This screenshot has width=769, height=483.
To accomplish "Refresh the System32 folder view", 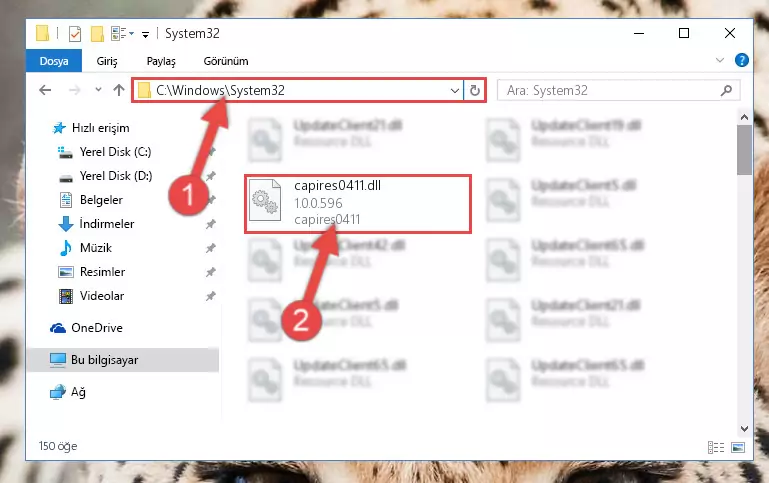I will click(x=475, y=90).
